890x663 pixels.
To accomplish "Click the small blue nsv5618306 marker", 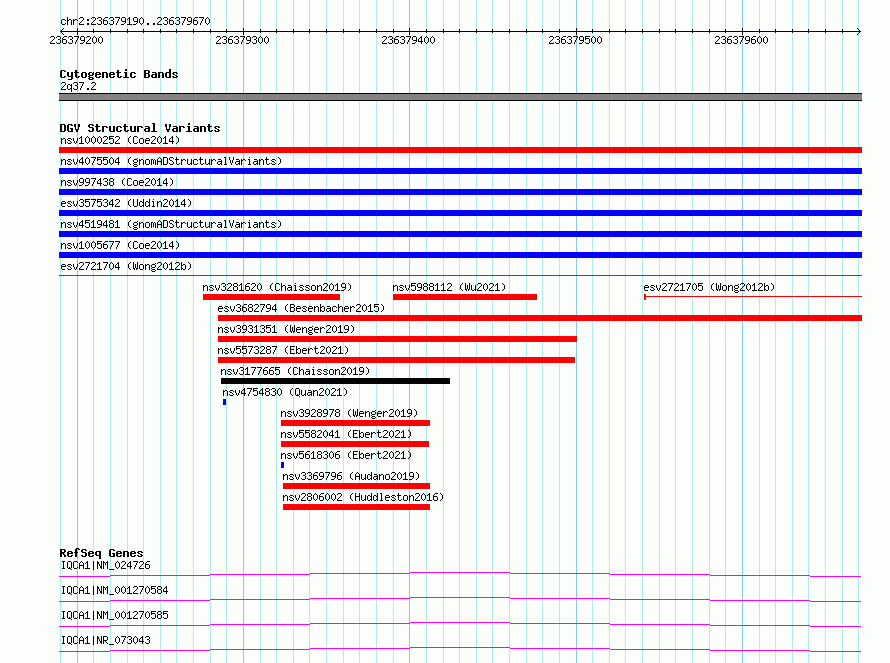I will [x=283, y=465].
